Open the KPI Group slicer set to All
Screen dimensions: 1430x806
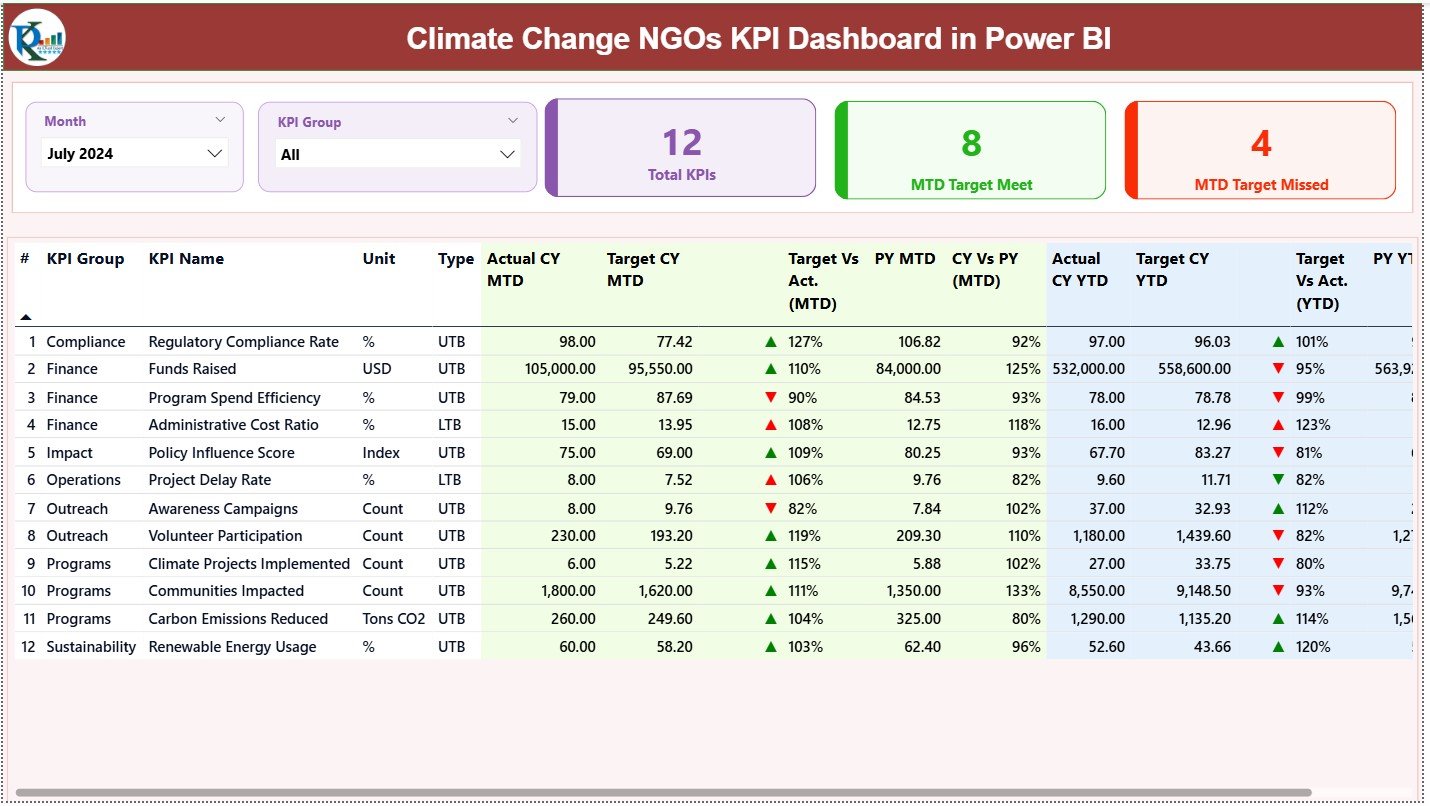(397, 153)
